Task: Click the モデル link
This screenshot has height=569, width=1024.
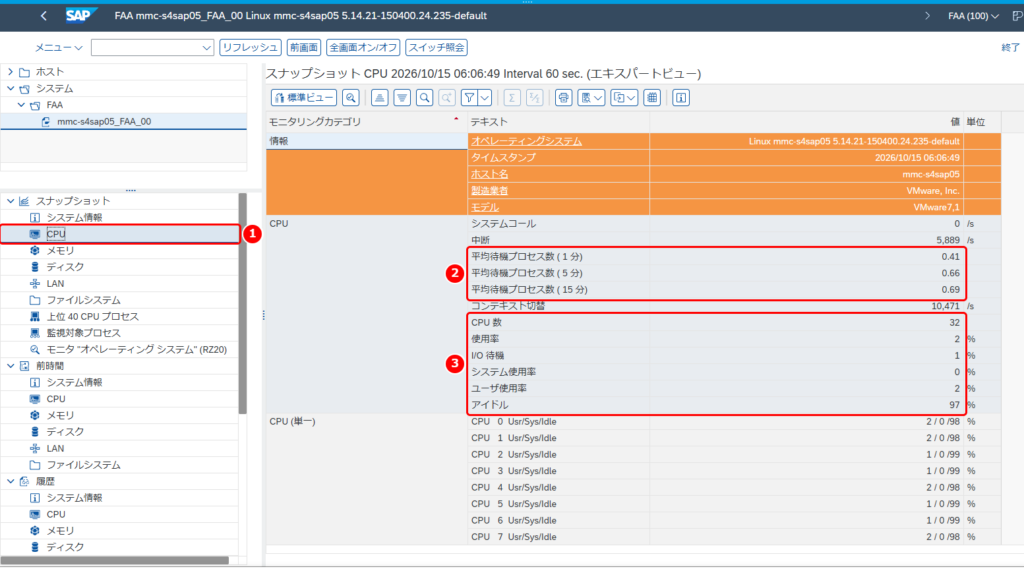Action: click(x=485, y=207)
